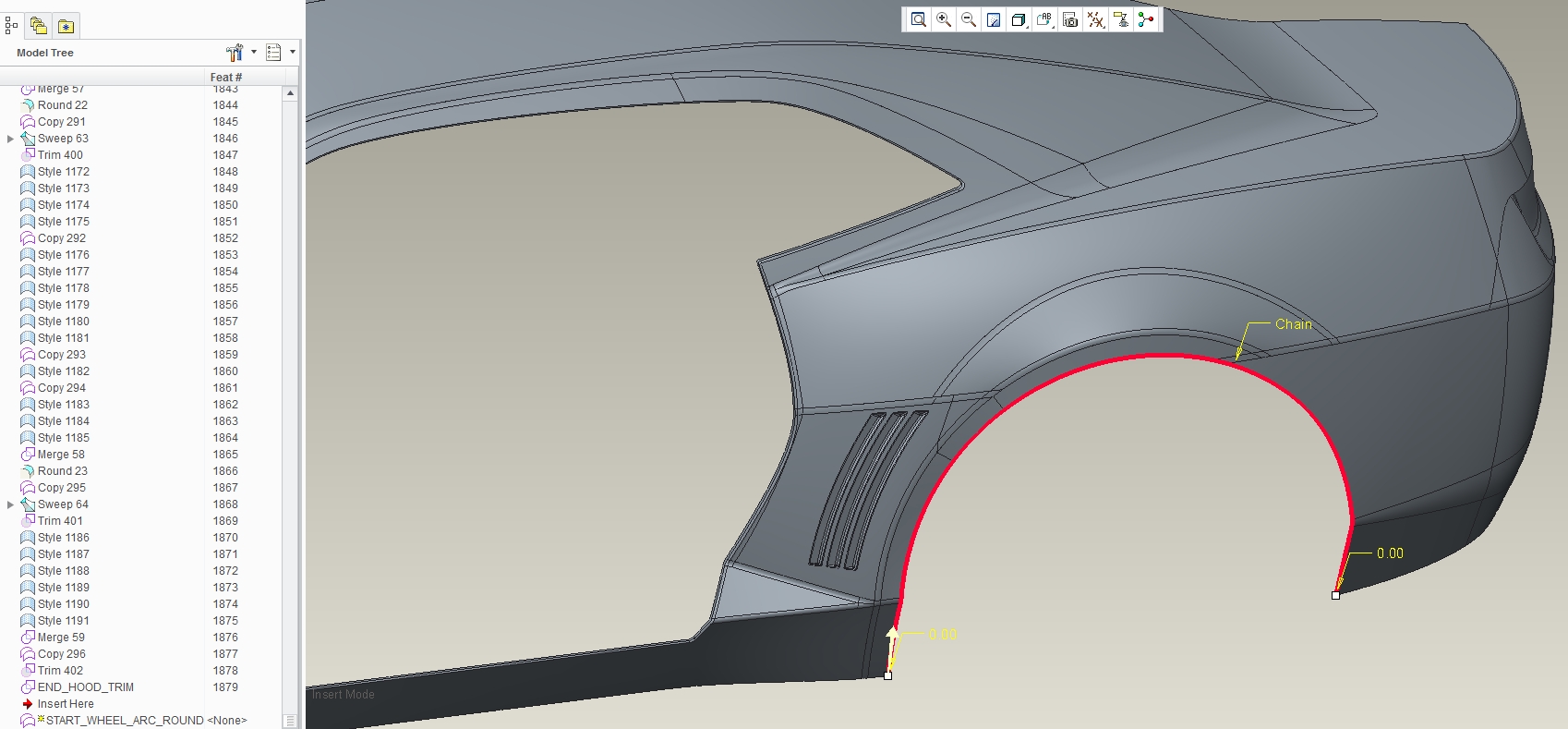Click the scroll button at tree bottom
Screen dimensions: 1568x729
pyautogui.click(x=290, y=721)
